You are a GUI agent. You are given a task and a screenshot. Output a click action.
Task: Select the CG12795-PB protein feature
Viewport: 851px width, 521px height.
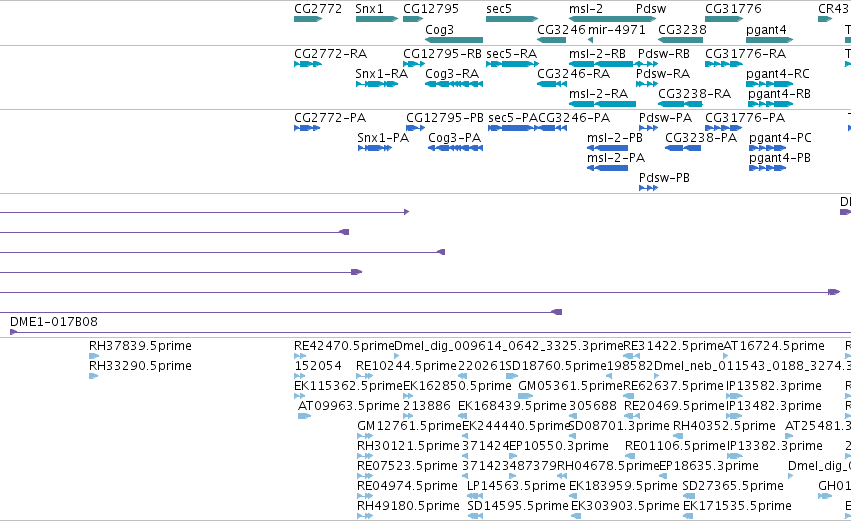(415, 128)
